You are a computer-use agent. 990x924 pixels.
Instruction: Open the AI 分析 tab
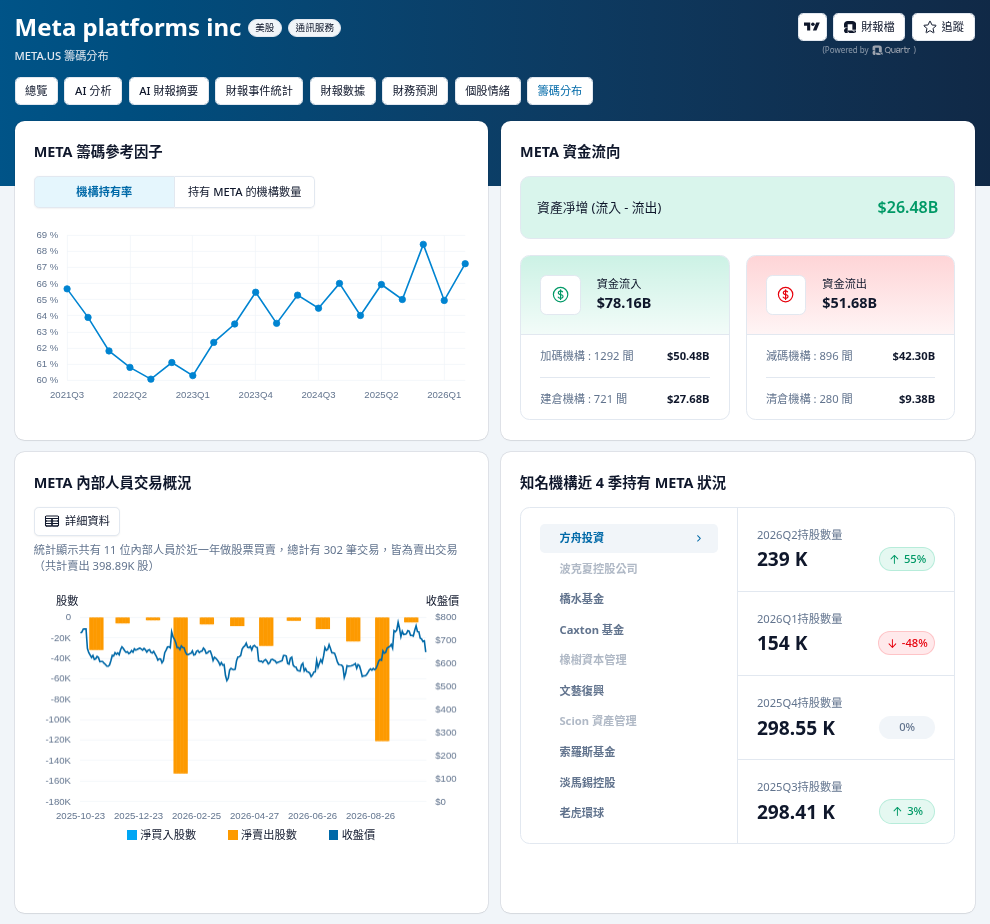(93, 91)
